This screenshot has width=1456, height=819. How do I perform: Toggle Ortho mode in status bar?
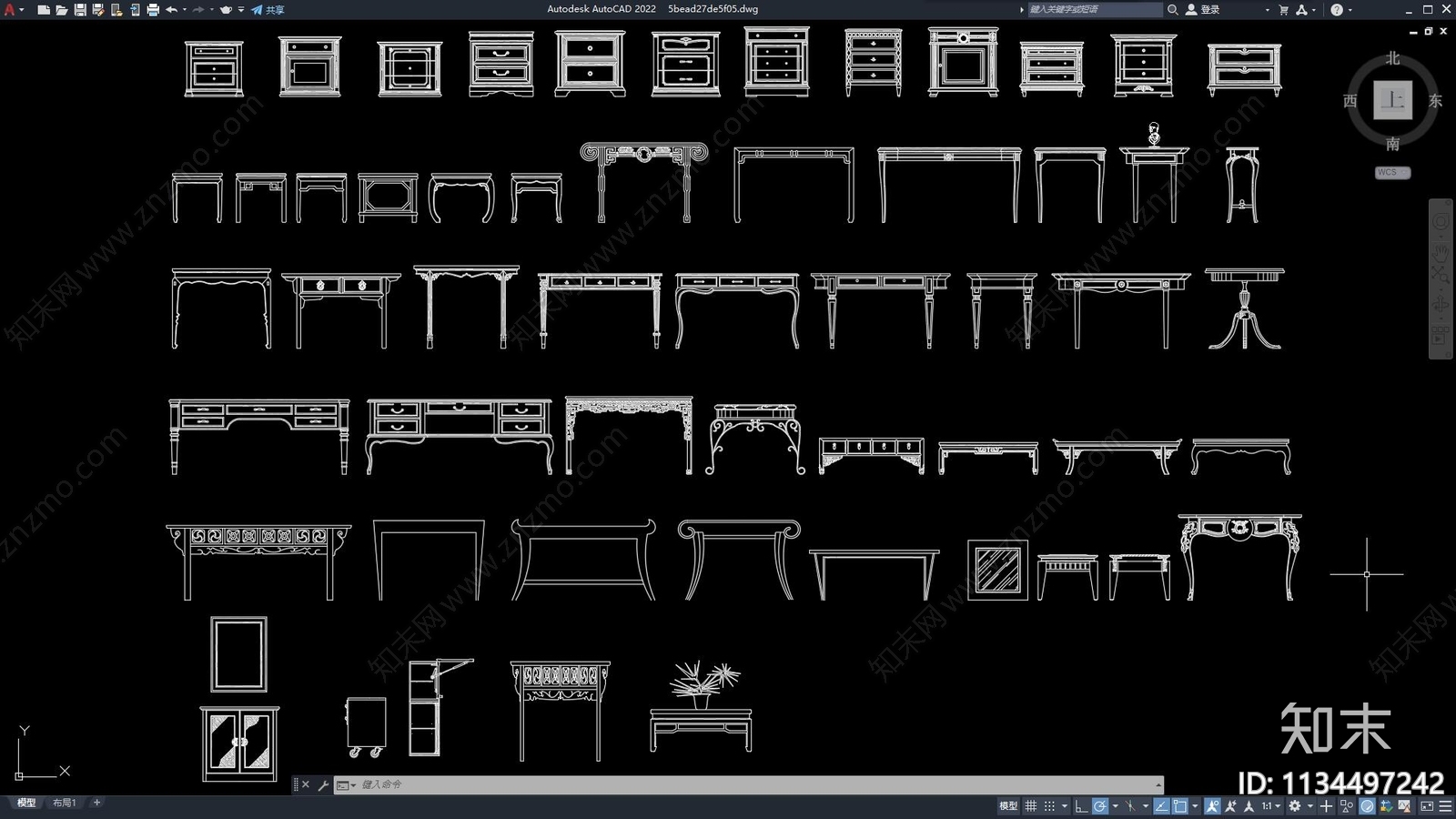tap(1080, 806)
